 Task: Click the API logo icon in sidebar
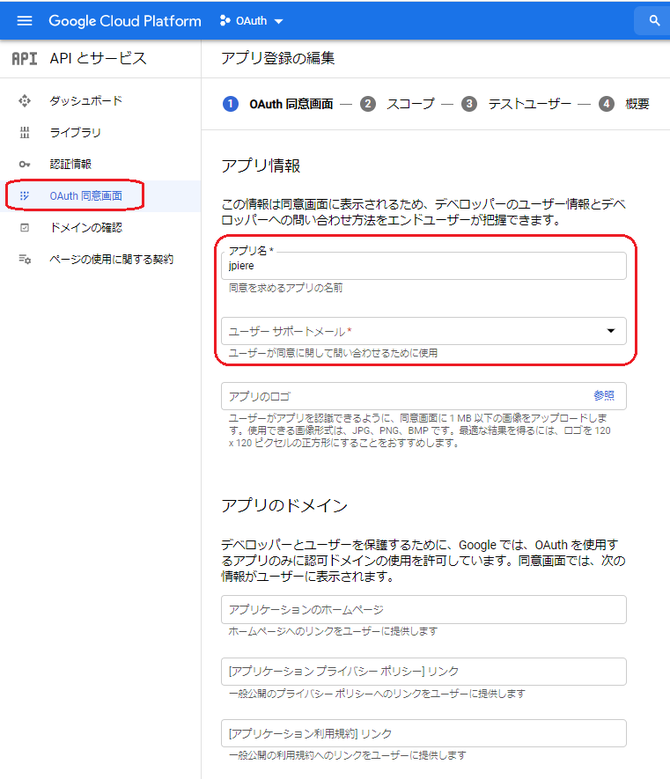point(24,59)
